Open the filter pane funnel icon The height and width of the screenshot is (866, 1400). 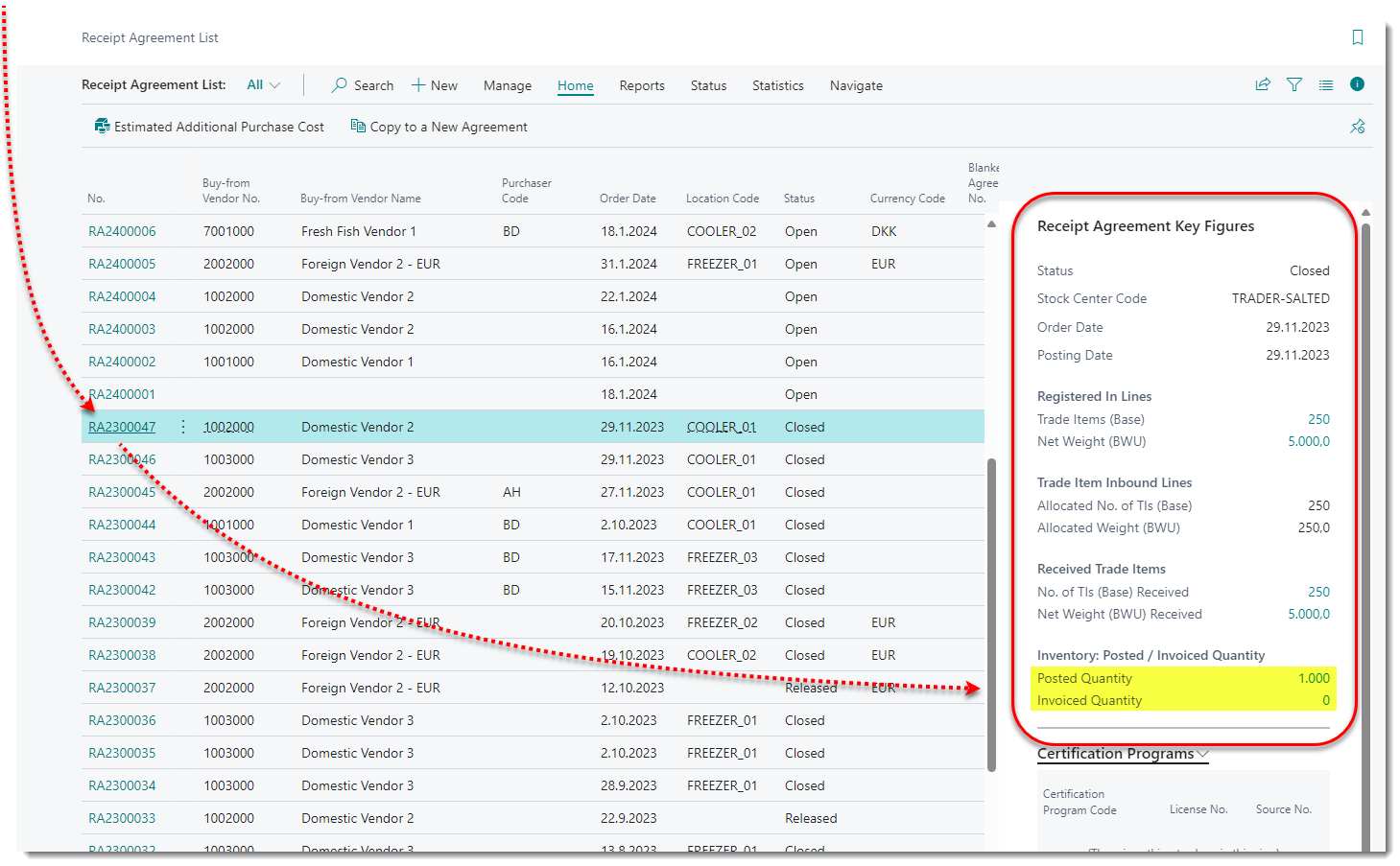1294,84
